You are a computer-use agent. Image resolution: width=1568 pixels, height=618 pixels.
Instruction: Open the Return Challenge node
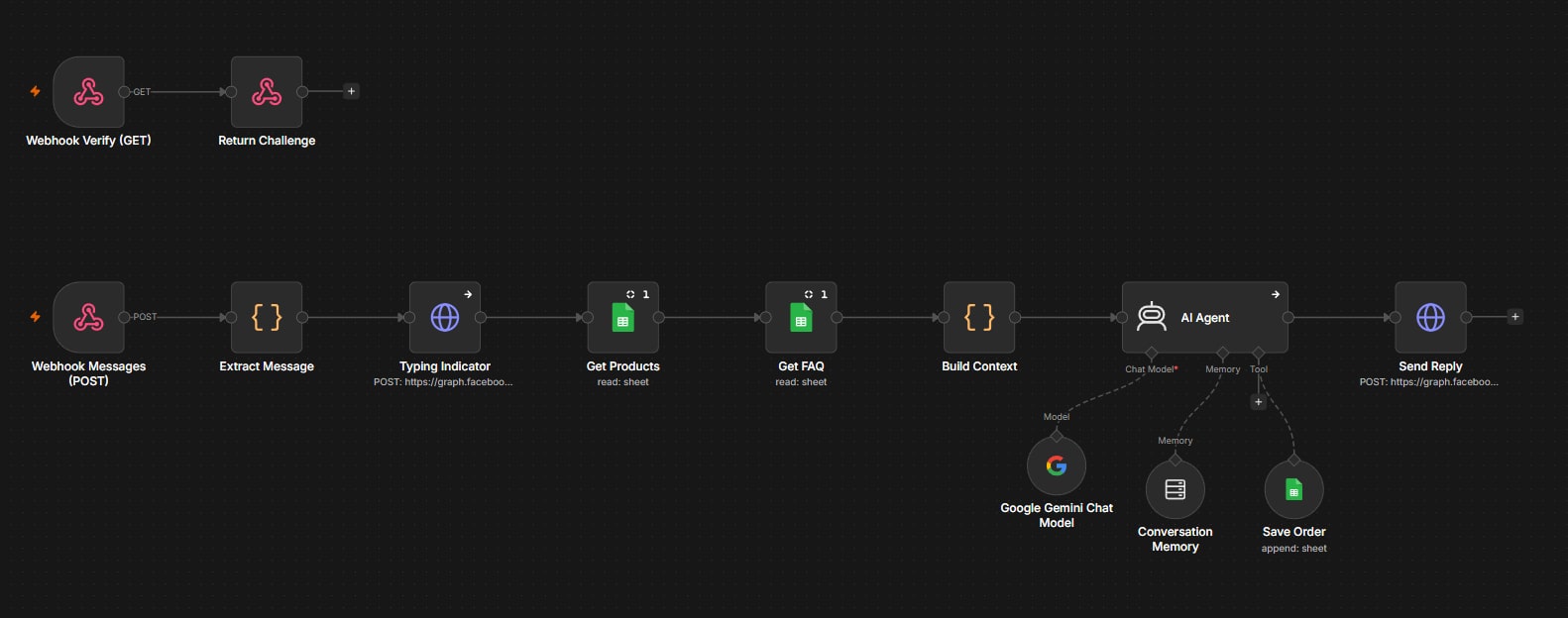tap(267, 92)
